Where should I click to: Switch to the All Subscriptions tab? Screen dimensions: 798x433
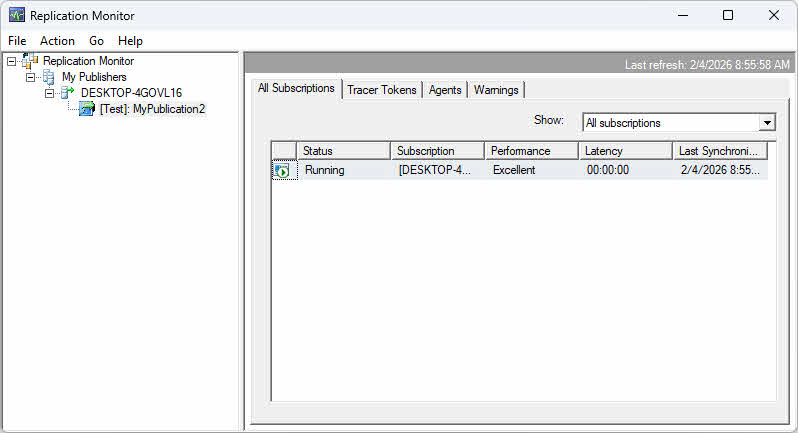click(296, 89)
